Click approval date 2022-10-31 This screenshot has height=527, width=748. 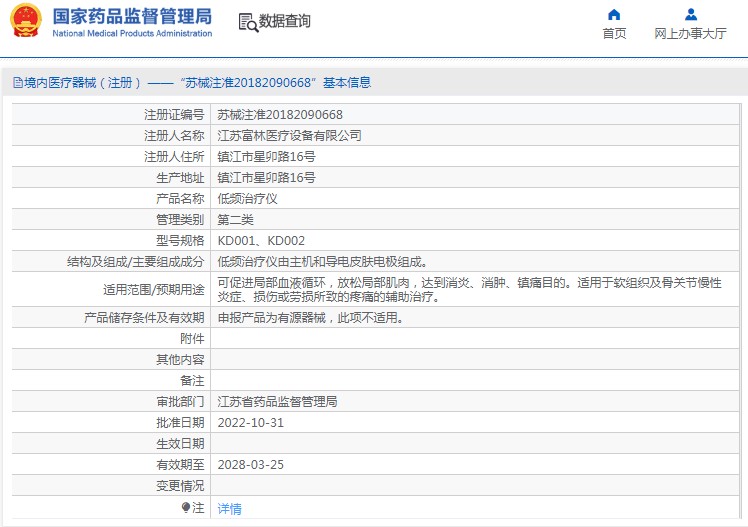click(x=250, y=423)
